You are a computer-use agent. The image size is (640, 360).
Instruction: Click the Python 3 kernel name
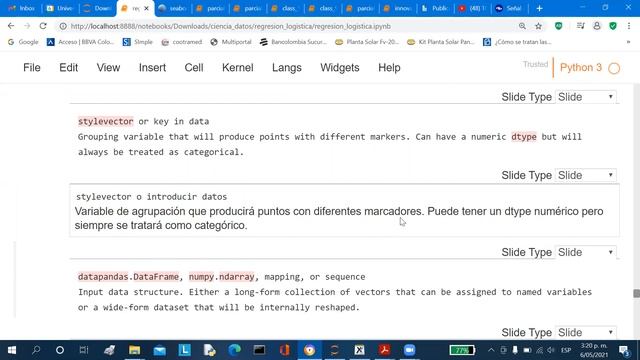tap(581, 68)
